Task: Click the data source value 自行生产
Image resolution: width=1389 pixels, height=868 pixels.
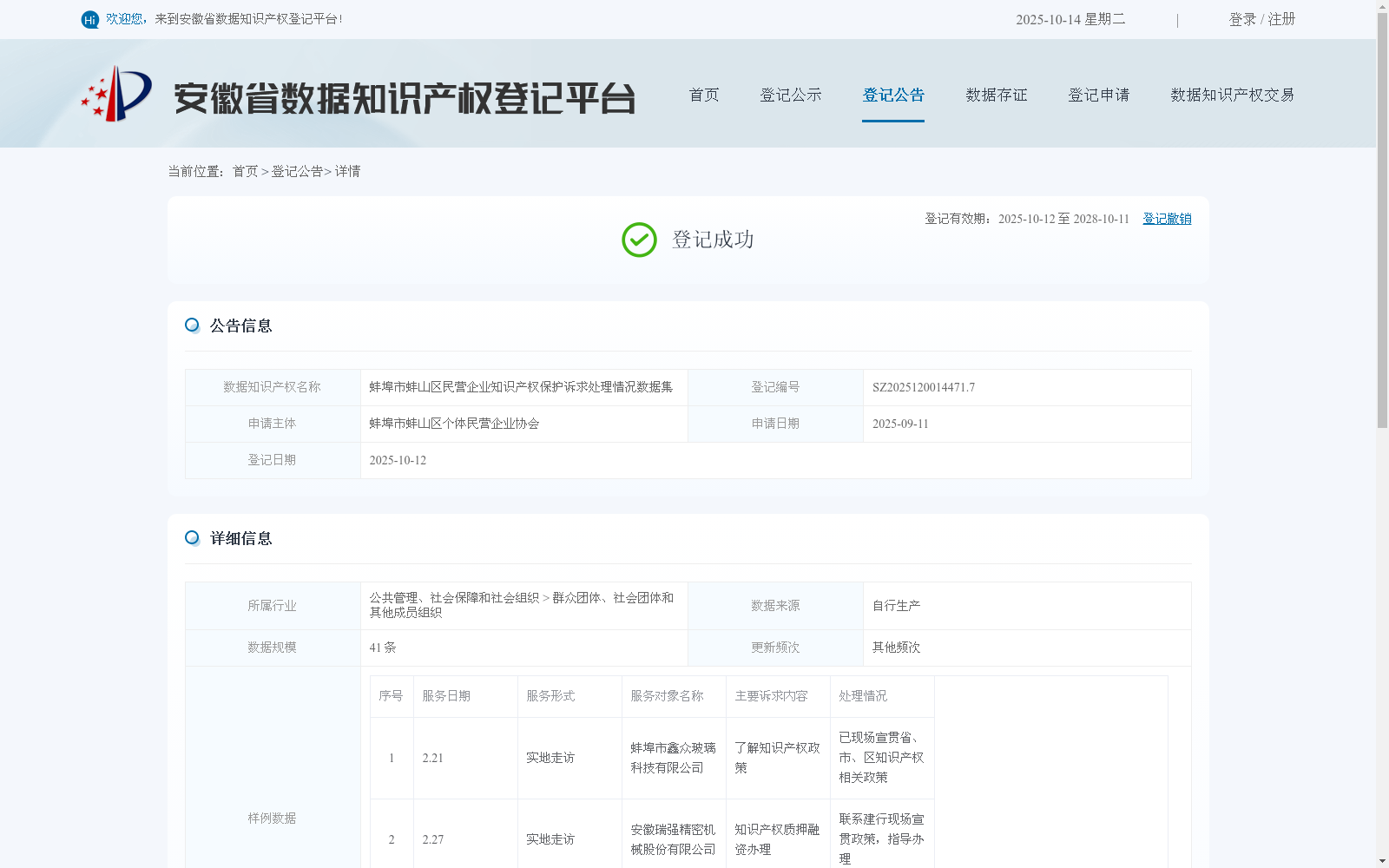Action: point(896,606)
